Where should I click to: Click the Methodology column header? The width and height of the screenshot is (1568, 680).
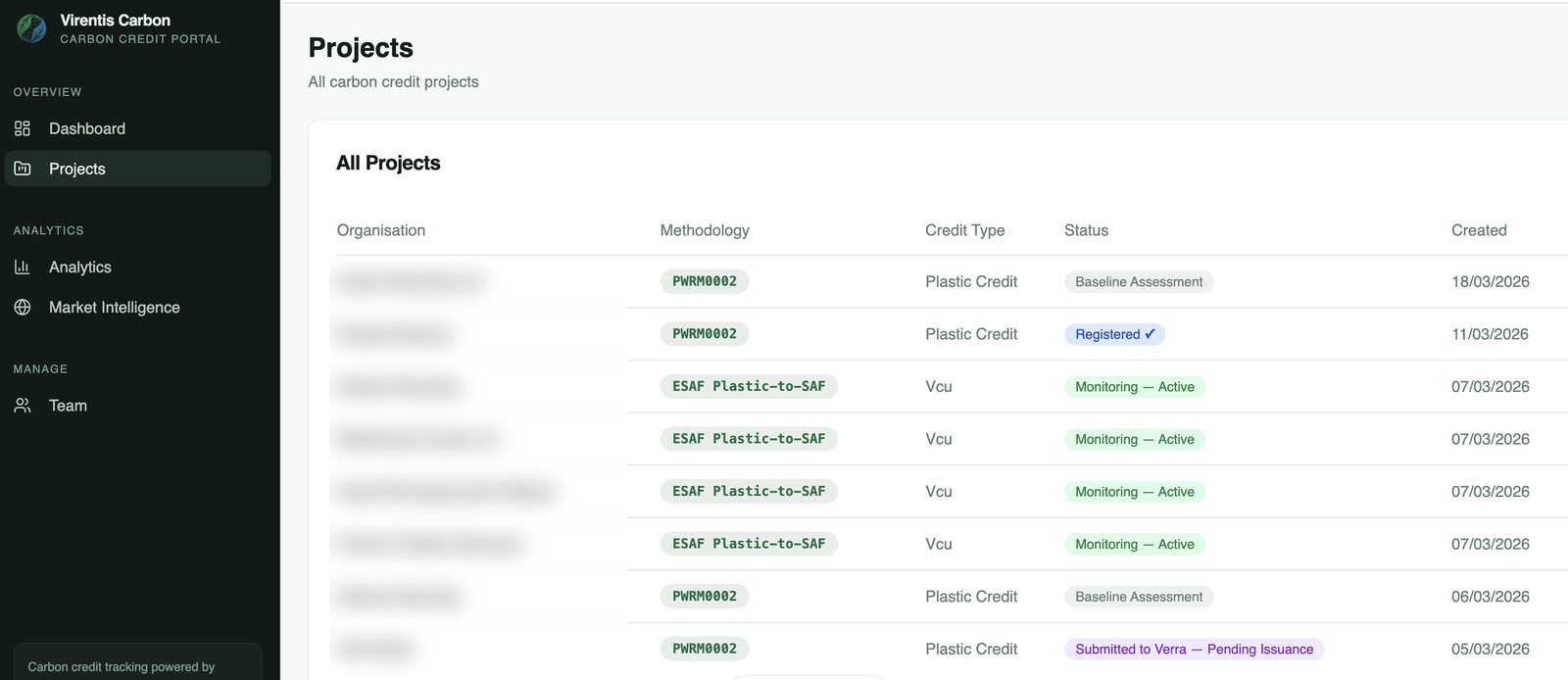click(x=705, y=230)
